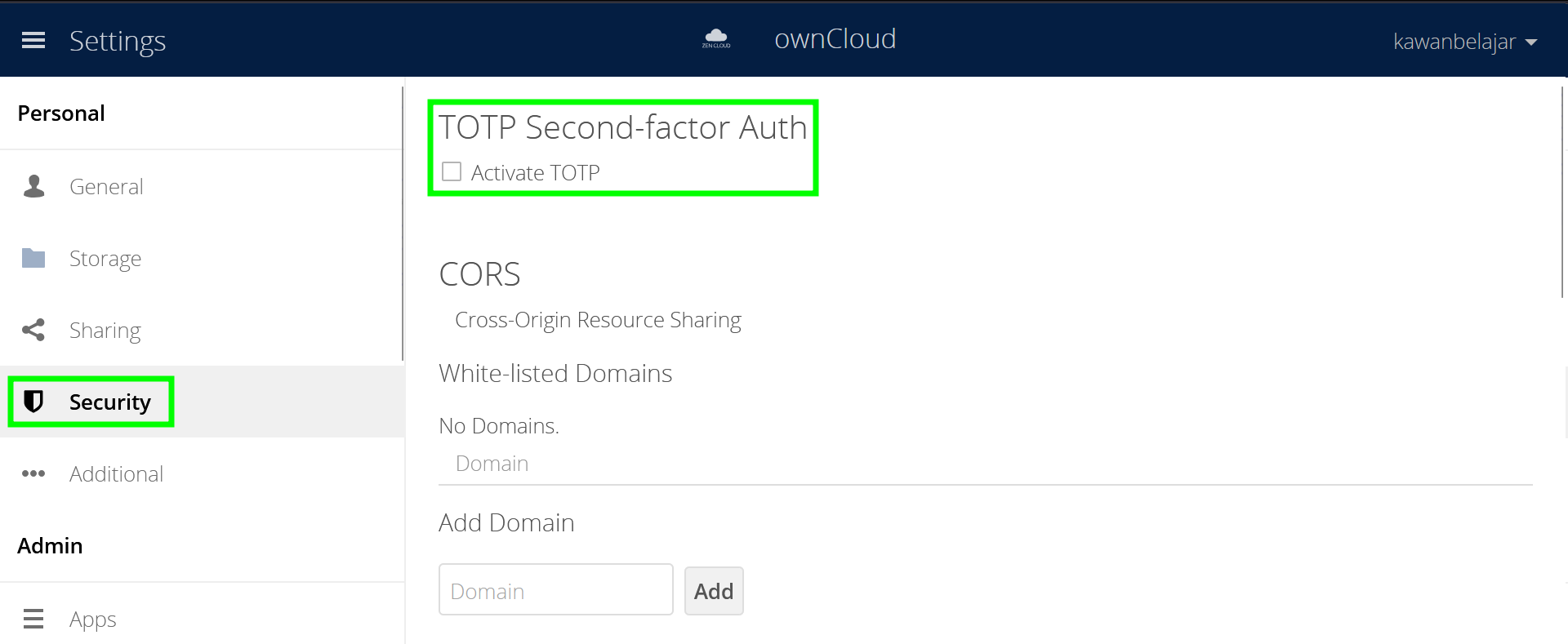Image resolution: width=1568 pixels, height=644 pixels.
Task: Go to General settings section
Action: [106, 187]
